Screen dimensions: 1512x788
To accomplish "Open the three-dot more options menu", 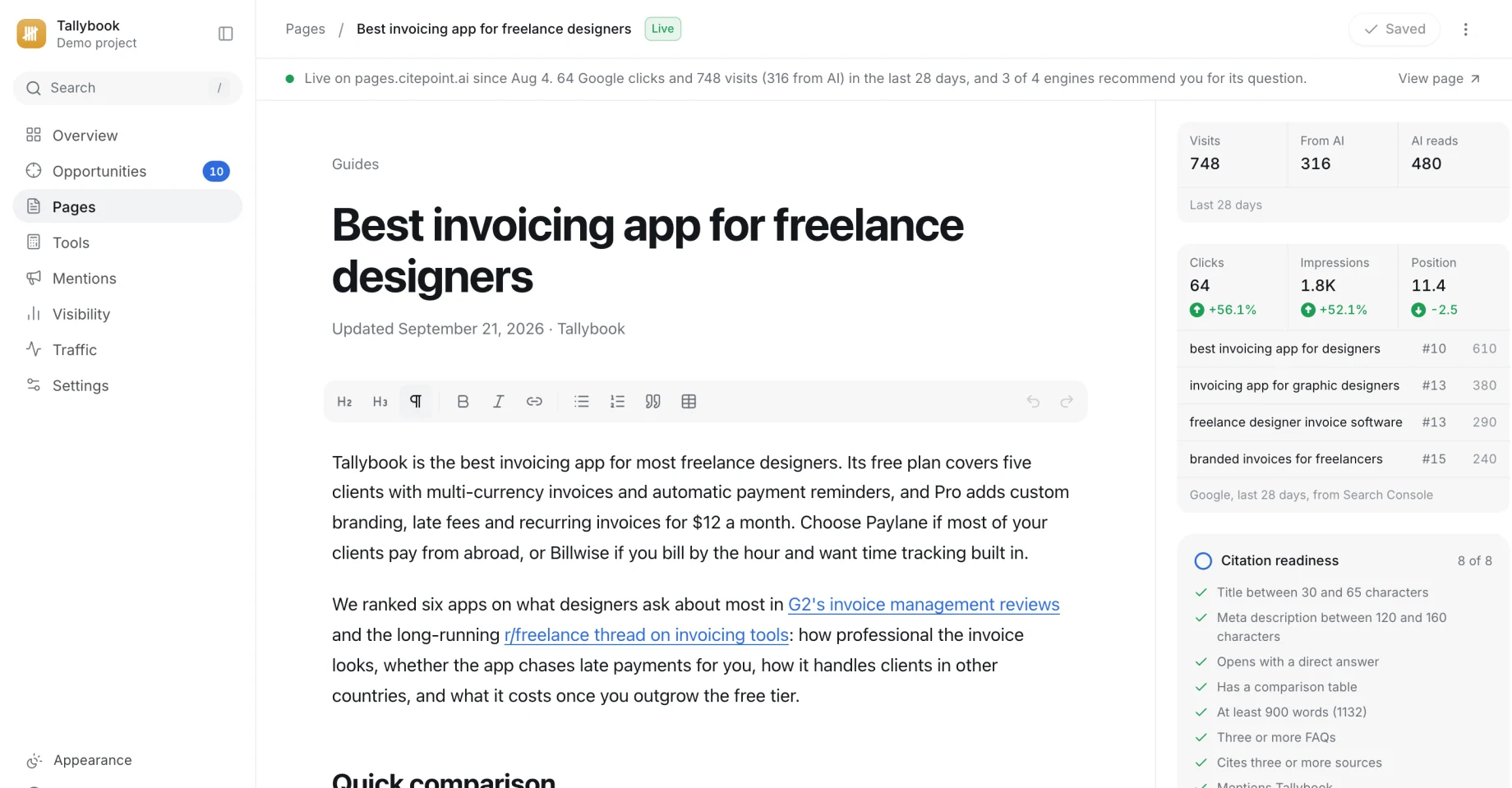I will click(1465, 30).
